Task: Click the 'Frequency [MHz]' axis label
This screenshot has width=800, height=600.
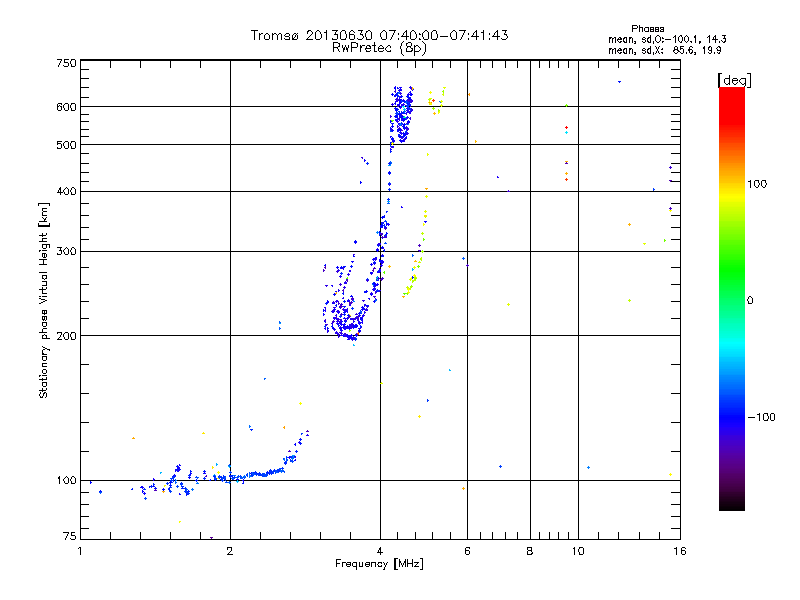Action: tap(379, 564)
